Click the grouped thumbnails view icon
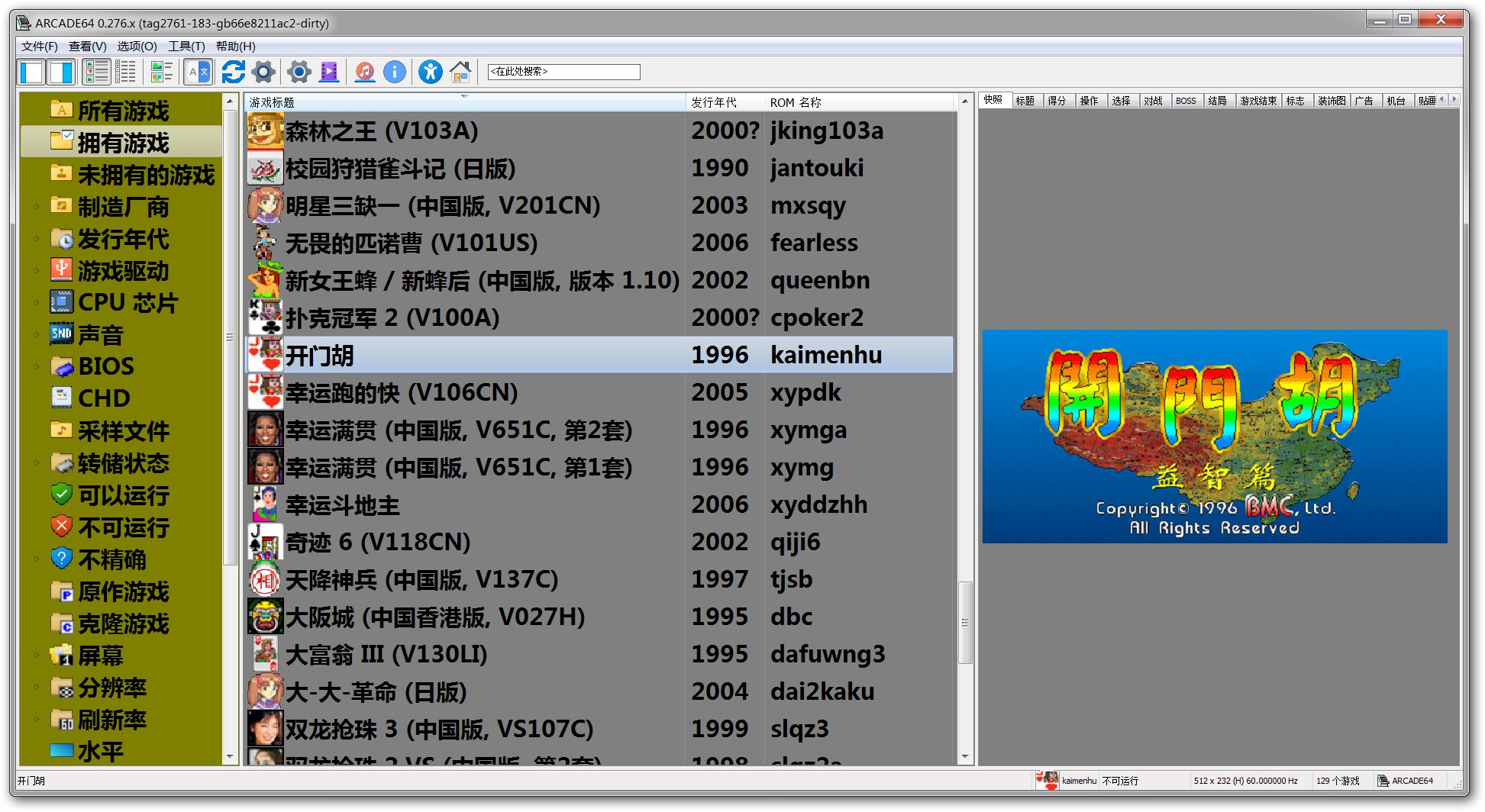Viewport: 1485px width, 812px height. click(x=161, y=72)
